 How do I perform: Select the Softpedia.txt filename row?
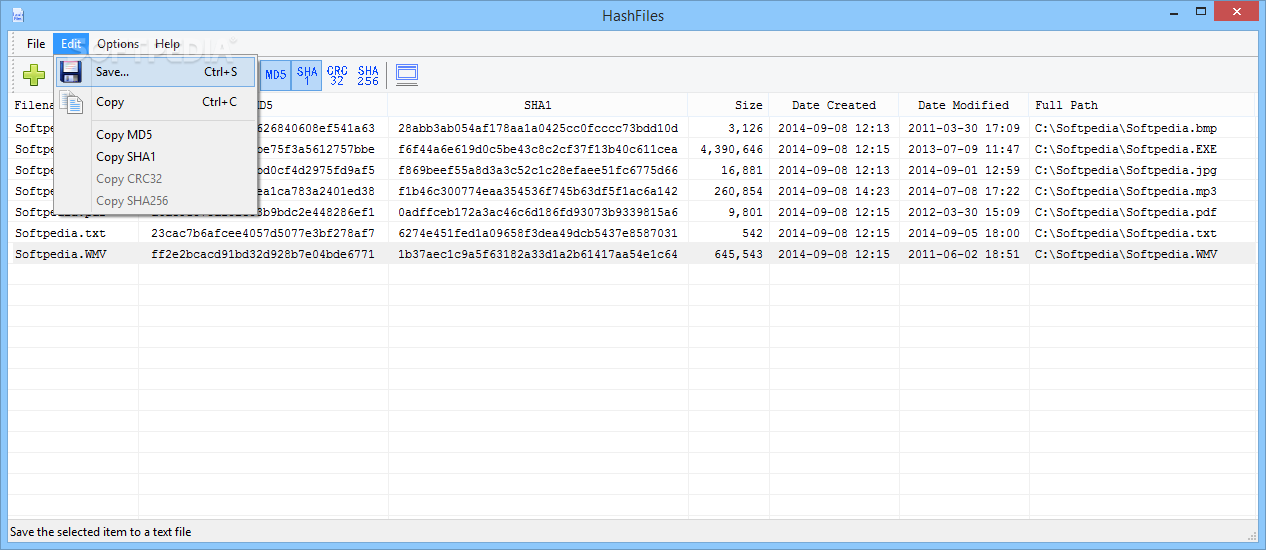(60, 233)
